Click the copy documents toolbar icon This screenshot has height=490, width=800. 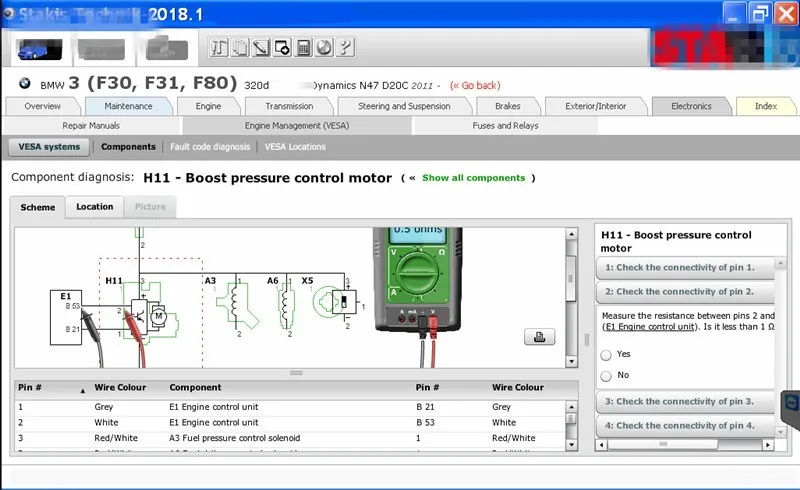click(x=240, y=47)
